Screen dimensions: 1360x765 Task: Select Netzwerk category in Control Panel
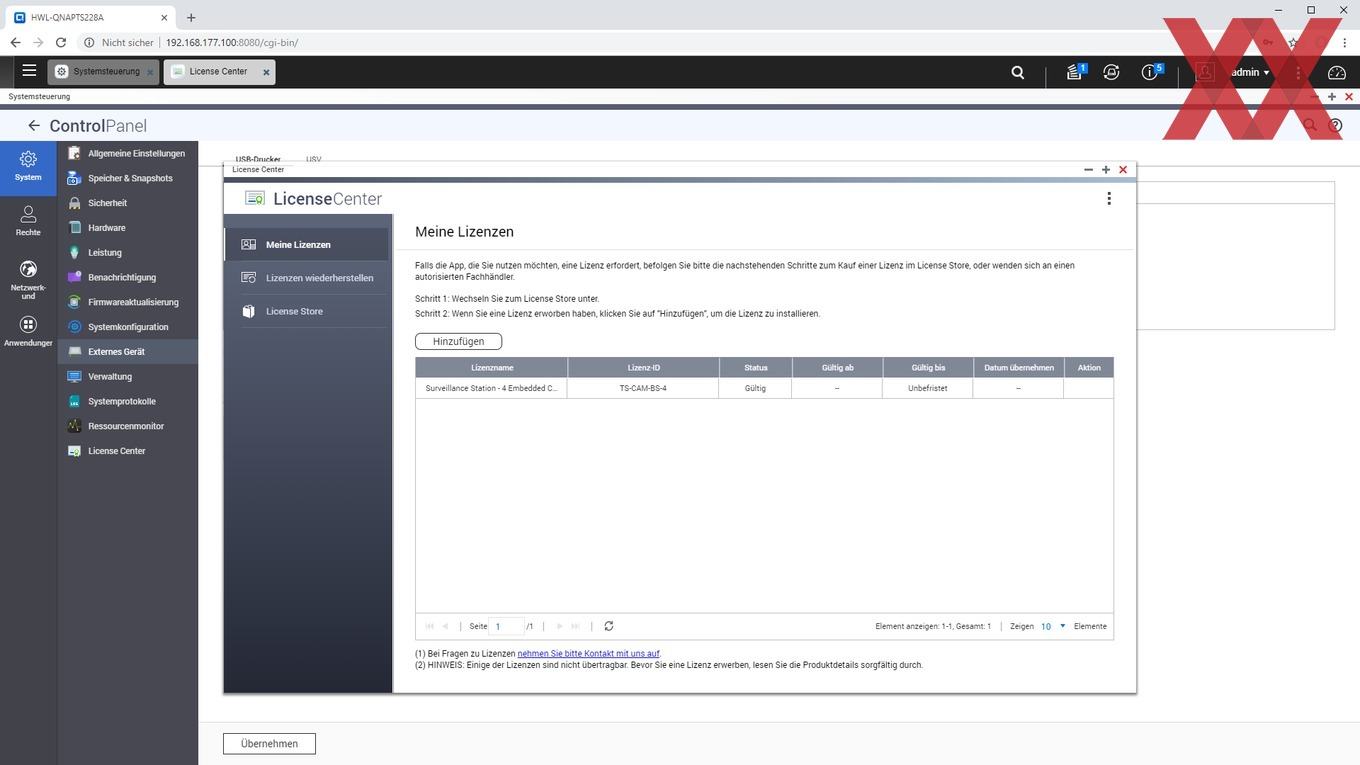coord(28,279)
